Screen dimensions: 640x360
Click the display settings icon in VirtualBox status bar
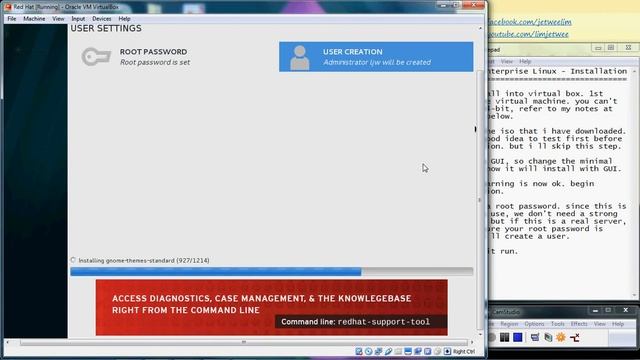tap(408, 351)
